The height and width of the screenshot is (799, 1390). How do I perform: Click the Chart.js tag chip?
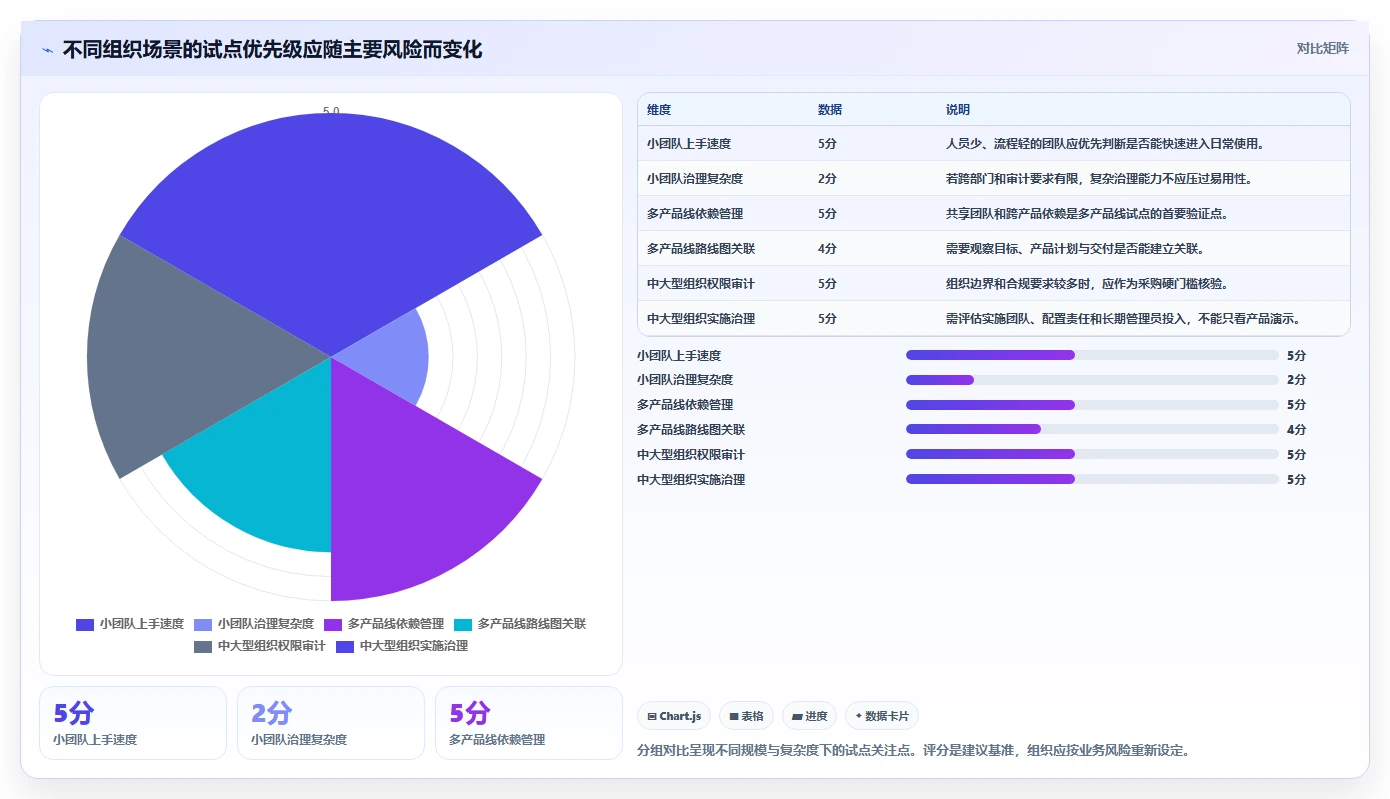[674, 716]
